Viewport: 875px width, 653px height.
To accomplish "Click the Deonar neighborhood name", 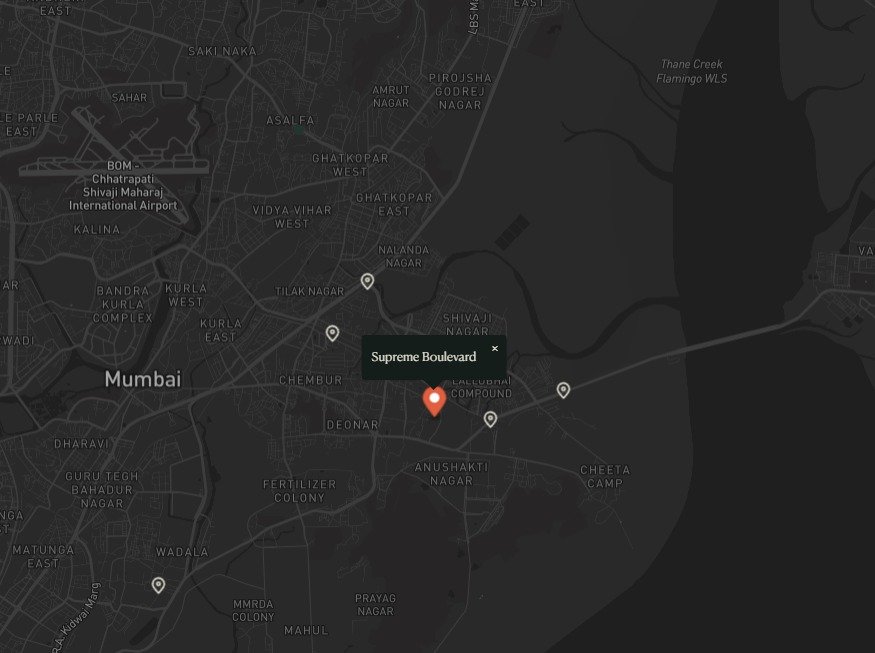I will tap(352, 425).
